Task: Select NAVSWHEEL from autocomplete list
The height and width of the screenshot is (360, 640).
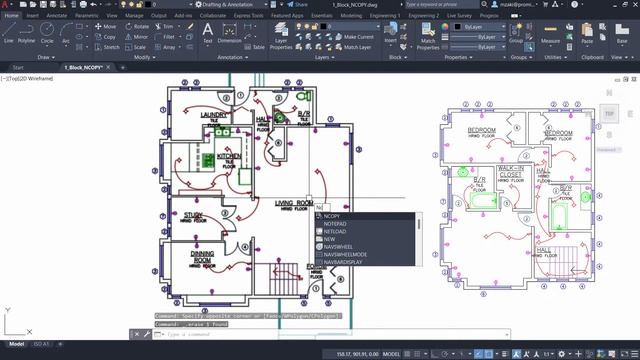Action: pos(365,247)
